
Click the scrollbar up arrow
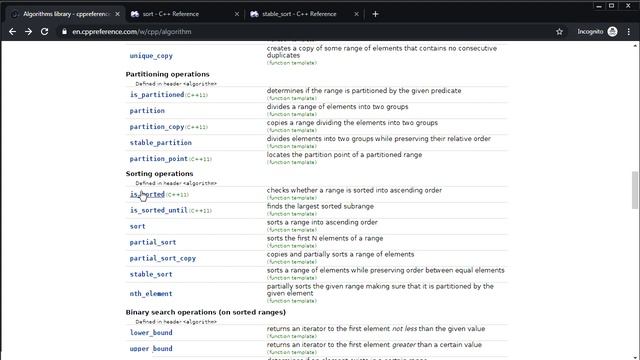(635, 46)
